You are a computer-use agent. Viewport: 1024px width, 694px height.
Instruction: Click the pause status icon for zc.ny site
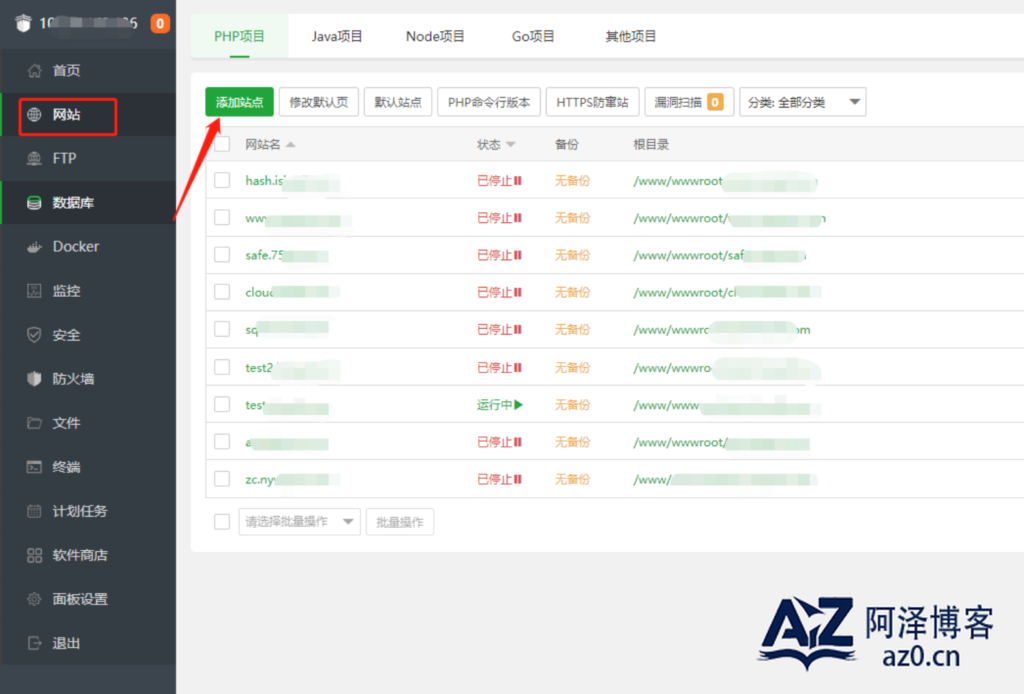coord(518,479)
